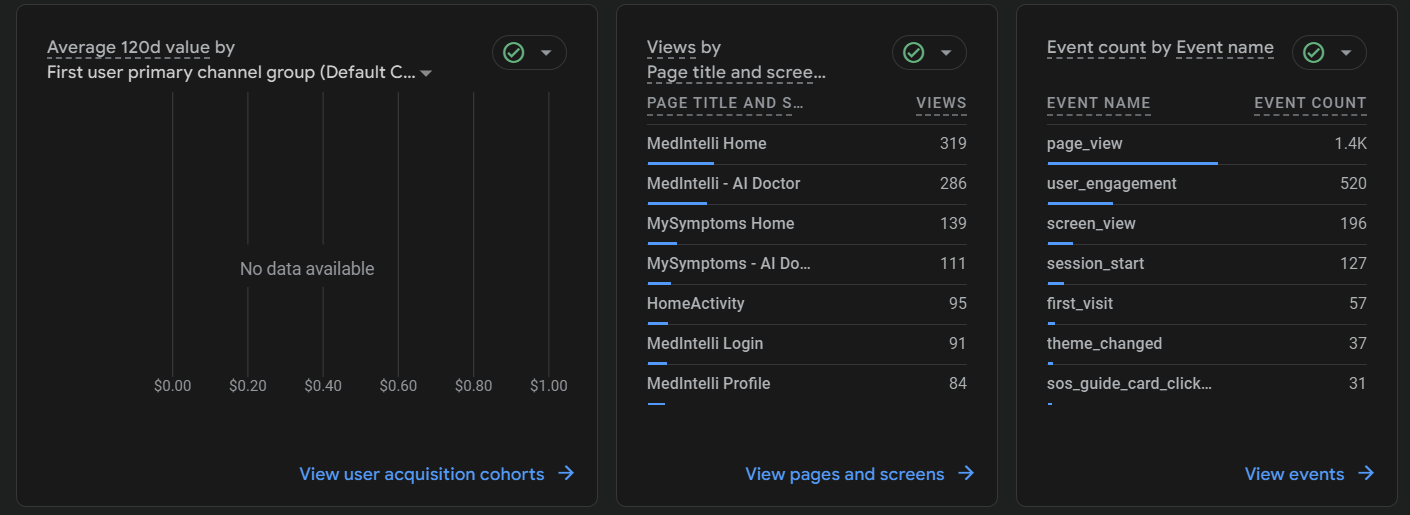Image resolution: width=1410 pixels, height=515 pixels.
Task: Click green check icon on Views card
Action: [914, 53]
